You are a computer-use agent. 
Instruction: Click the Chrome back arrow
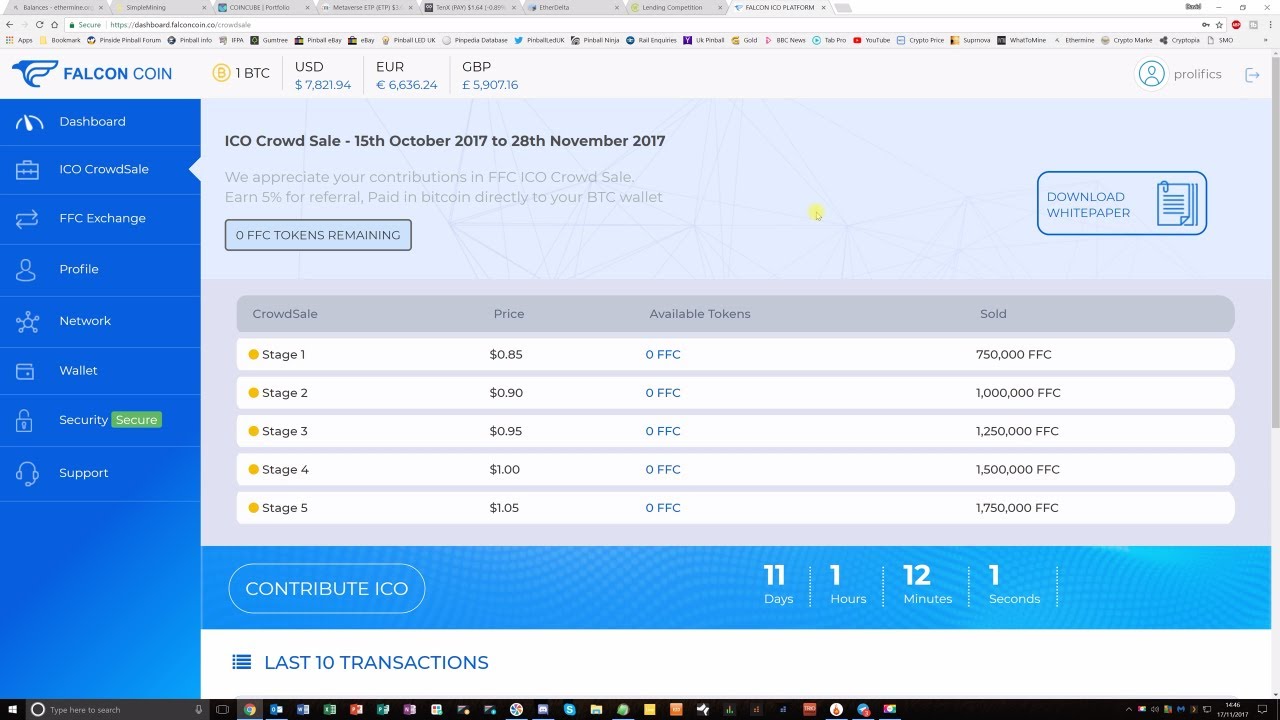pos(11,24)
